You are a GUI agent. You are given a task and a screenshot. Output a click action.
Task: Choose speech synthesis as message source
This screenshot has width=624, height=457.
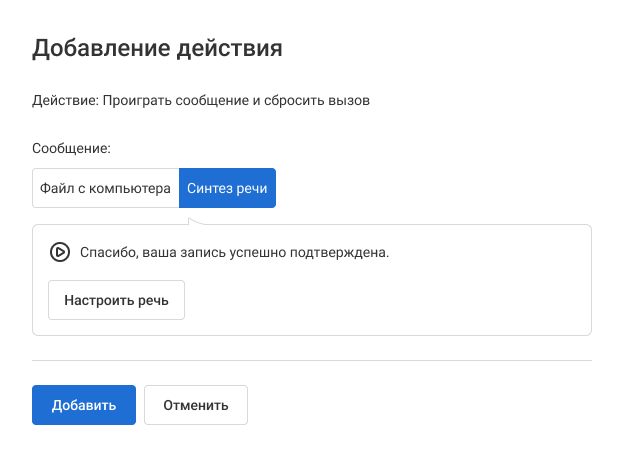coord(227,188)
